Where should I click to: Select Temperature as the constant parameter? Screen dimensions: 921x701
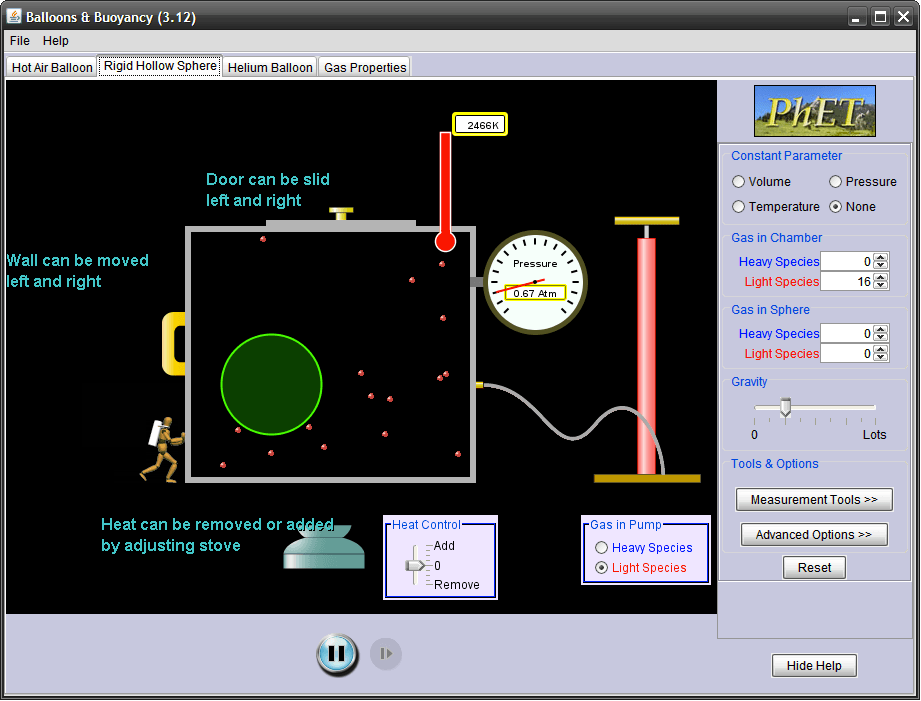point(737,206)
